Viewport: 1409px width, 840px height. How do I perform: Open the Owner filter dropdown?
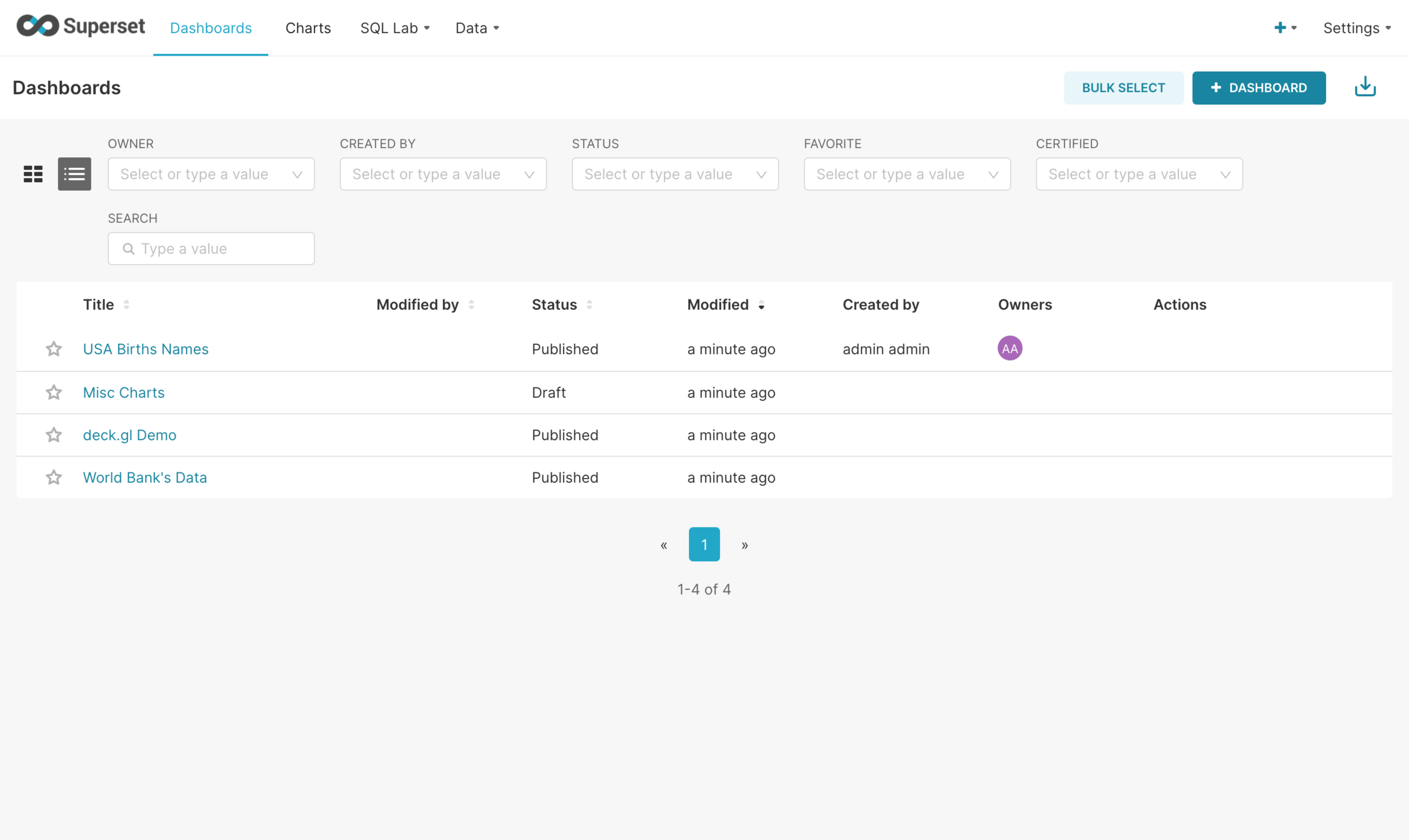(211, 174)
